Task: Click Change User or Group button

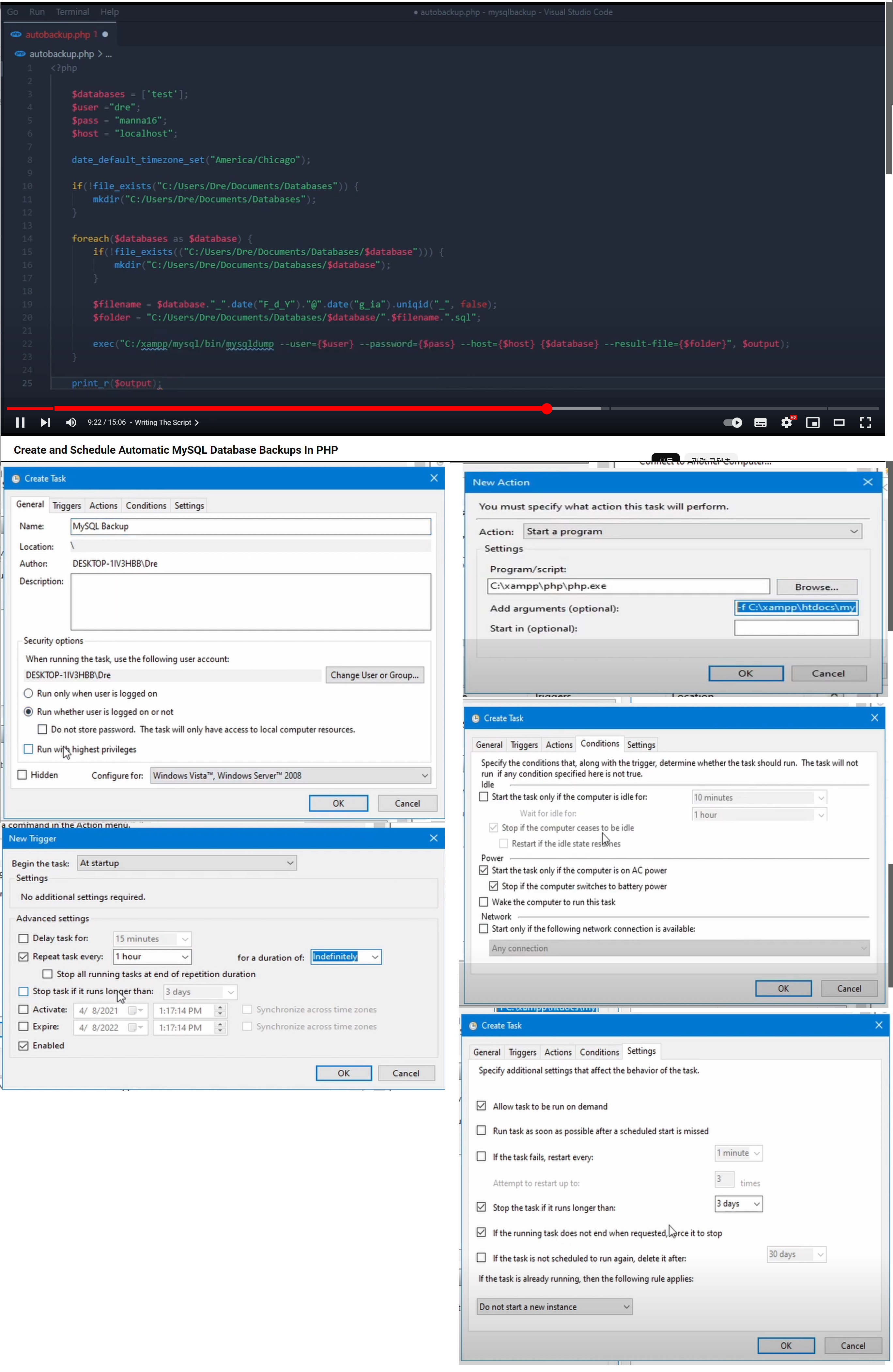Action: [x=375, y=675]
